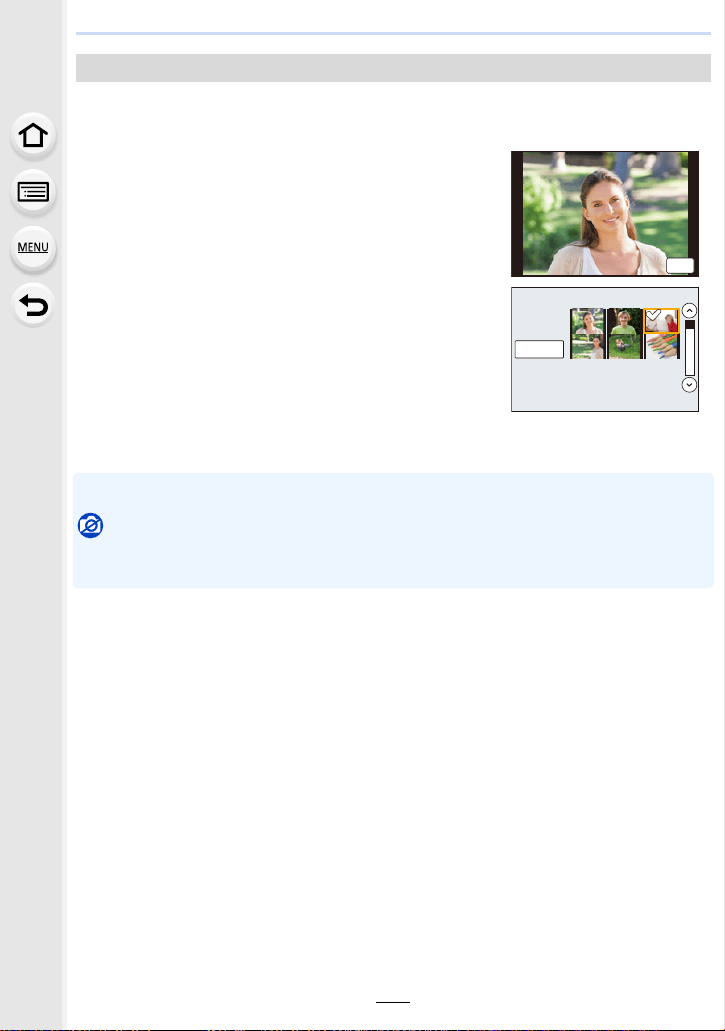
Task: Click the underlined page number at bottom
Action: [393, 997]
